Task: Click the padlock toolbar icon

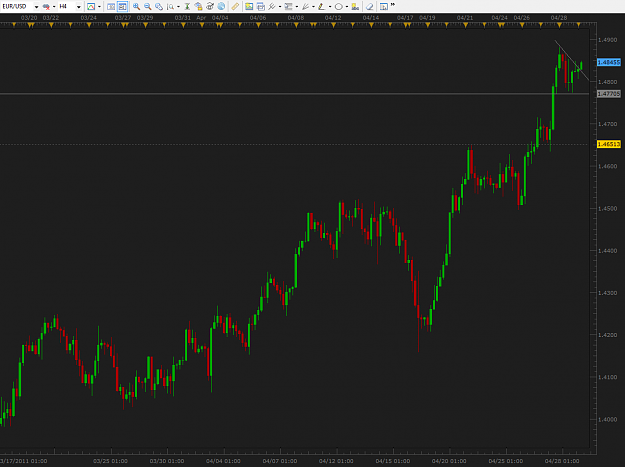Action: point(198,7)
